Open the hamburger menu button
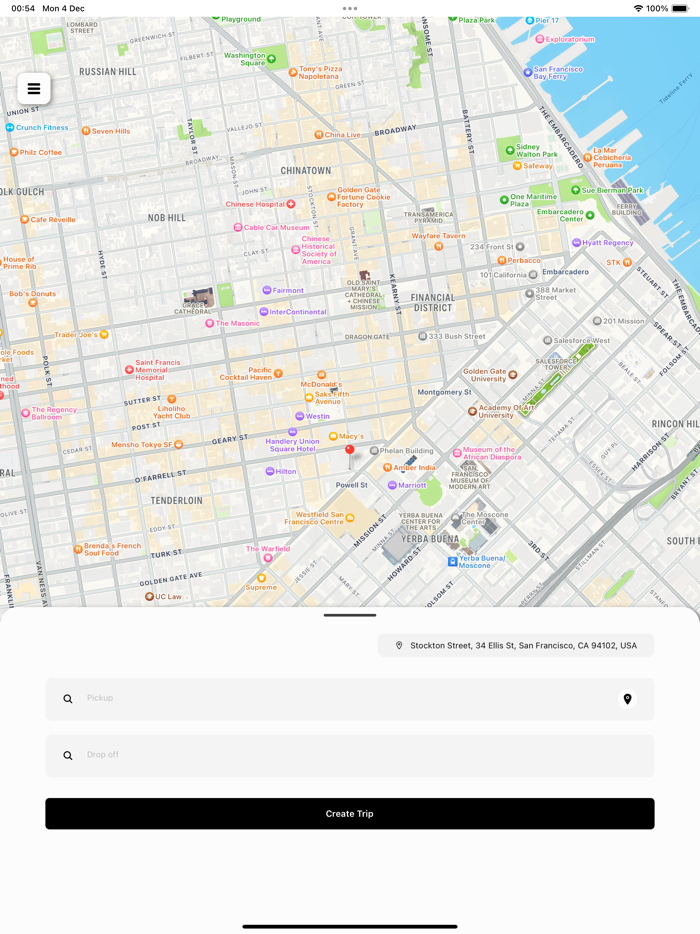 tap(34, 89)
